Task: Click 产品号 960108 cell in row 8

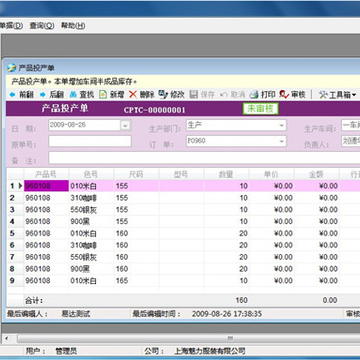Action: click(46, 269)
